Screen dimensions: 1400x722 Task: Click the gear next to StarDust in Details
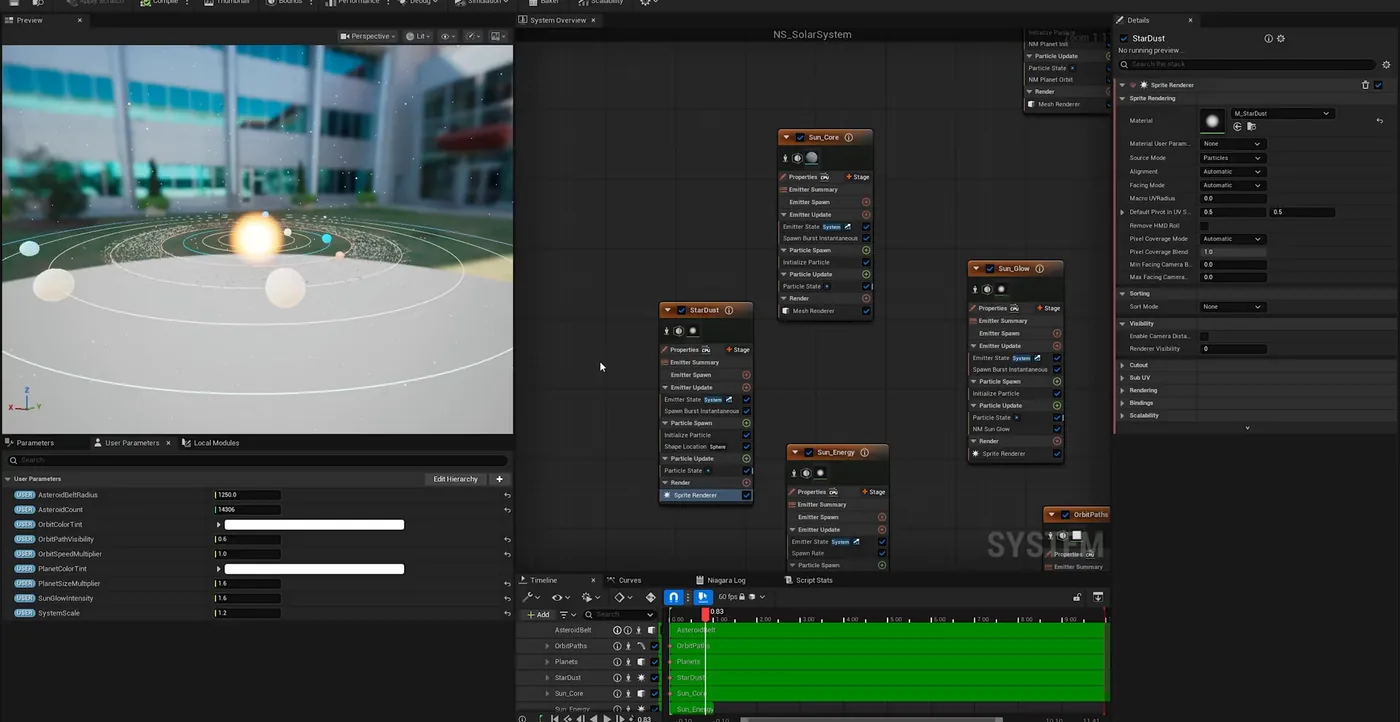tap(1281, 38)
